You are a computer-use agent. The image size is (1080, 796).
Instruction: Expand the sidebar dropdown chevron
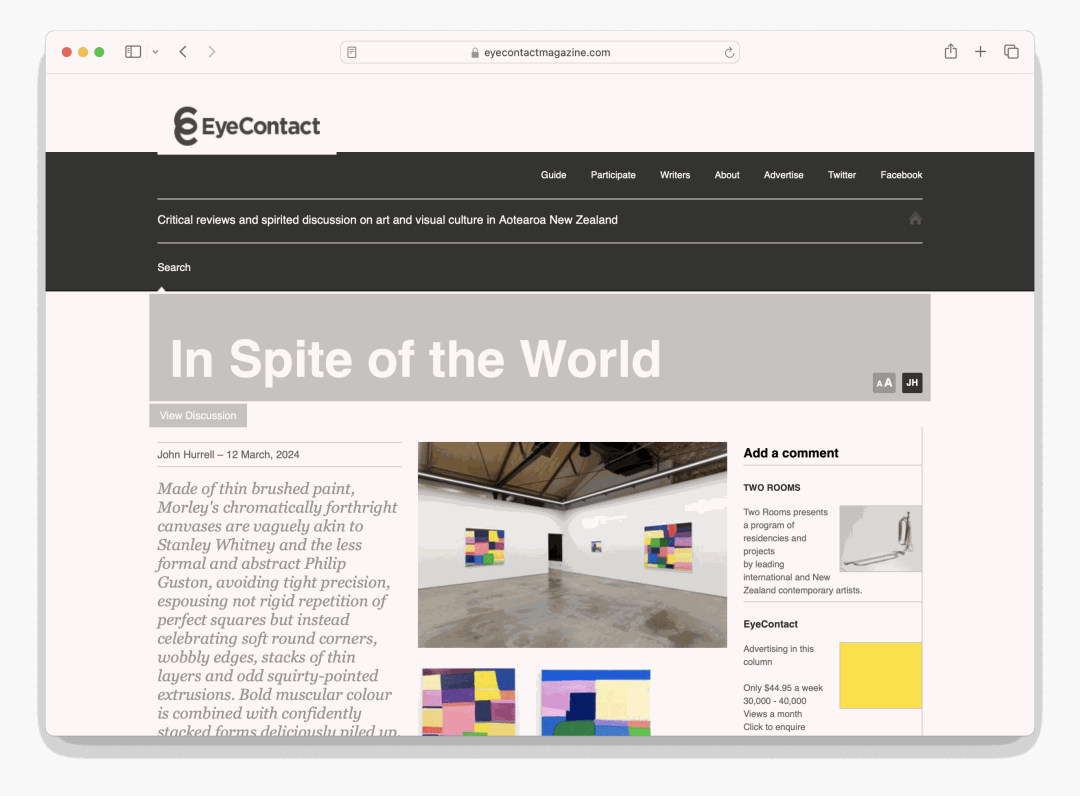tap(155, 52)
